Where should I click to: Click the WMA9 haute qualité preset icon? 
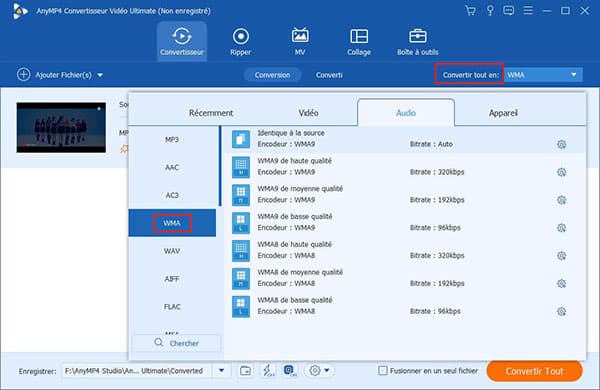click(241, 167)
